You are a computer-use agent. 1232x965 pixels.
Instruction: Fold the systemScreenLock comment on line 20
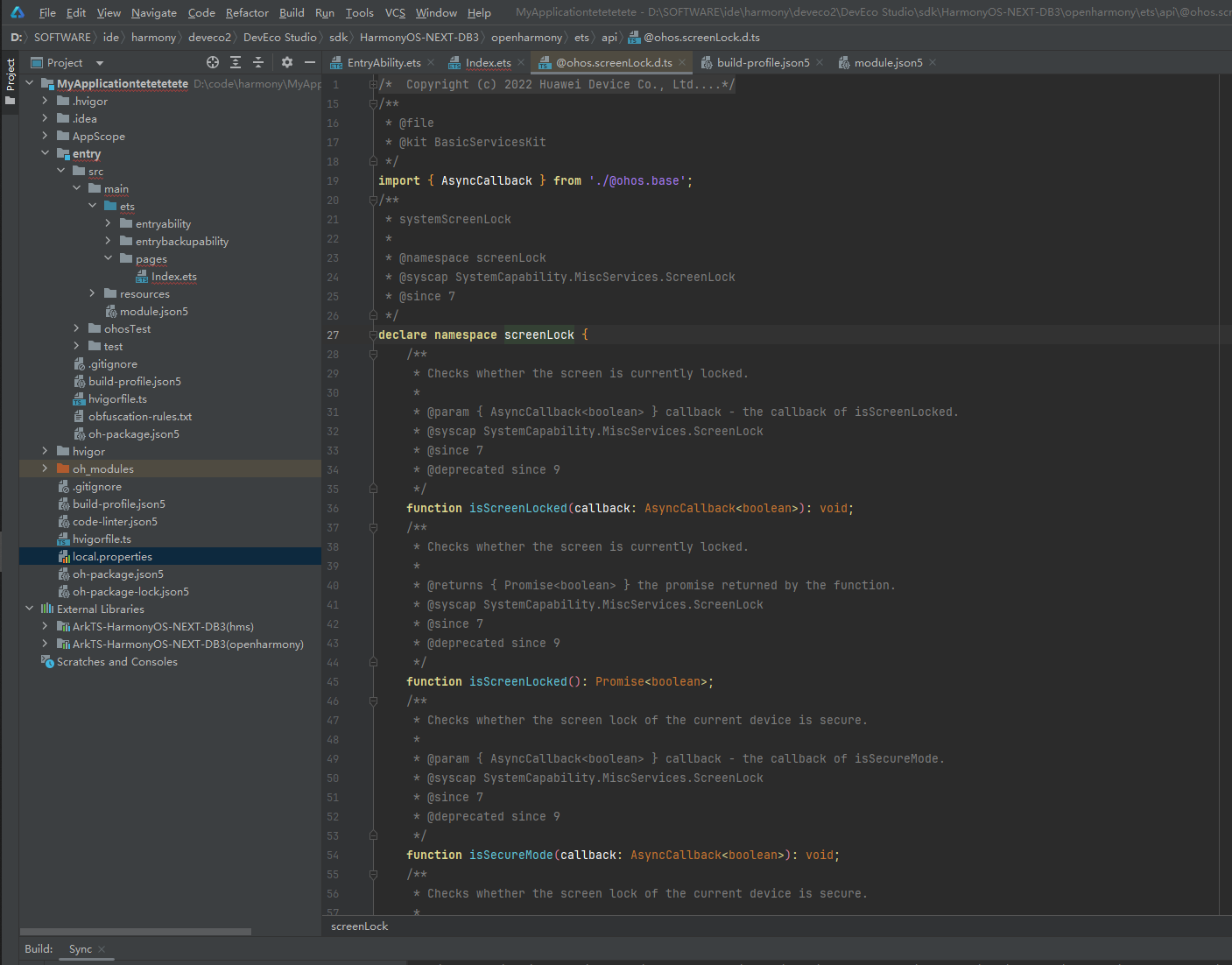click(373, 201)
